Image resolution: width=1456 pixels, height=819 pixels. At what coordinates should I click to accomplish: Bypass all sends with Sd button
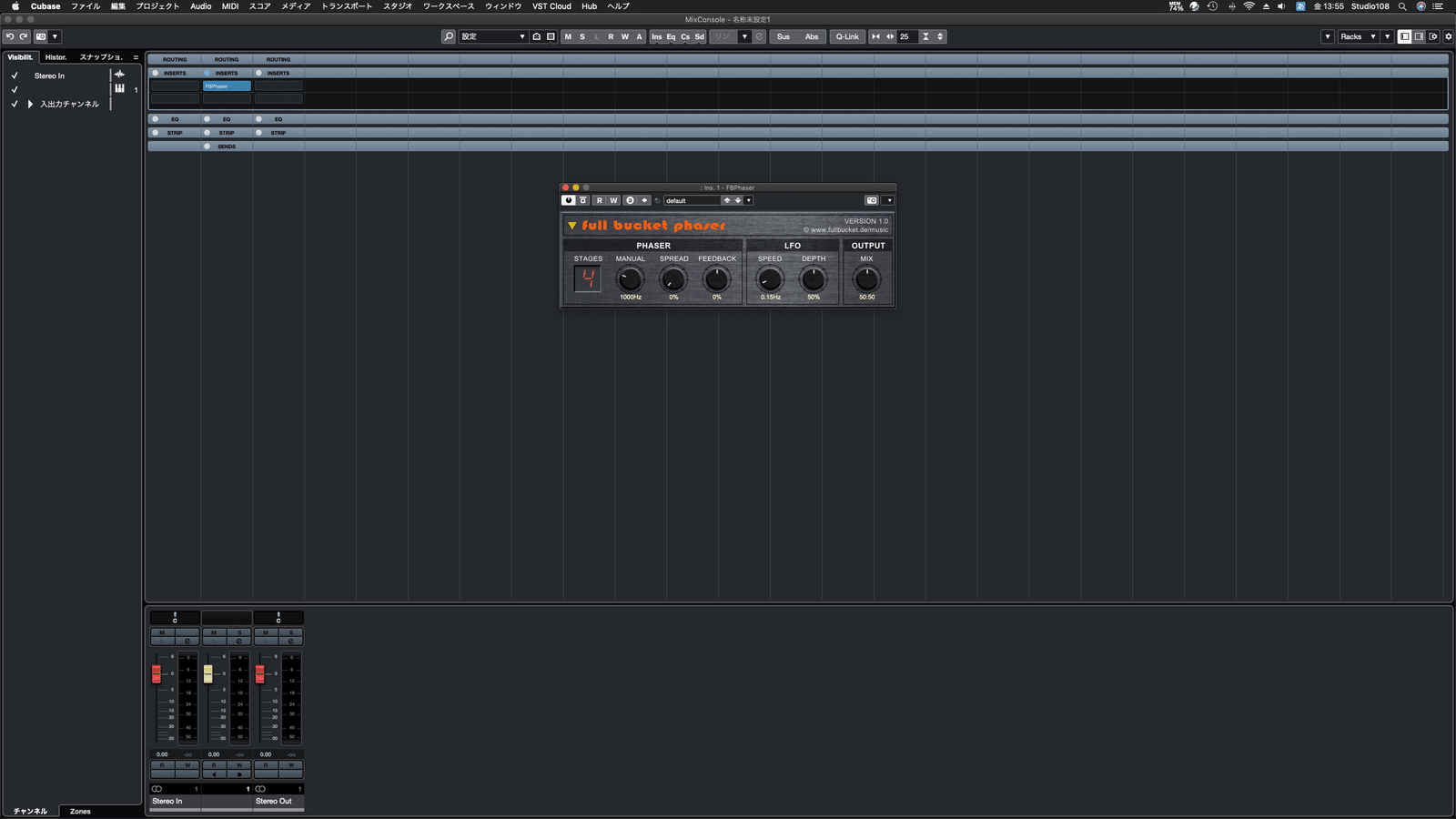click(x=699, y=36)
